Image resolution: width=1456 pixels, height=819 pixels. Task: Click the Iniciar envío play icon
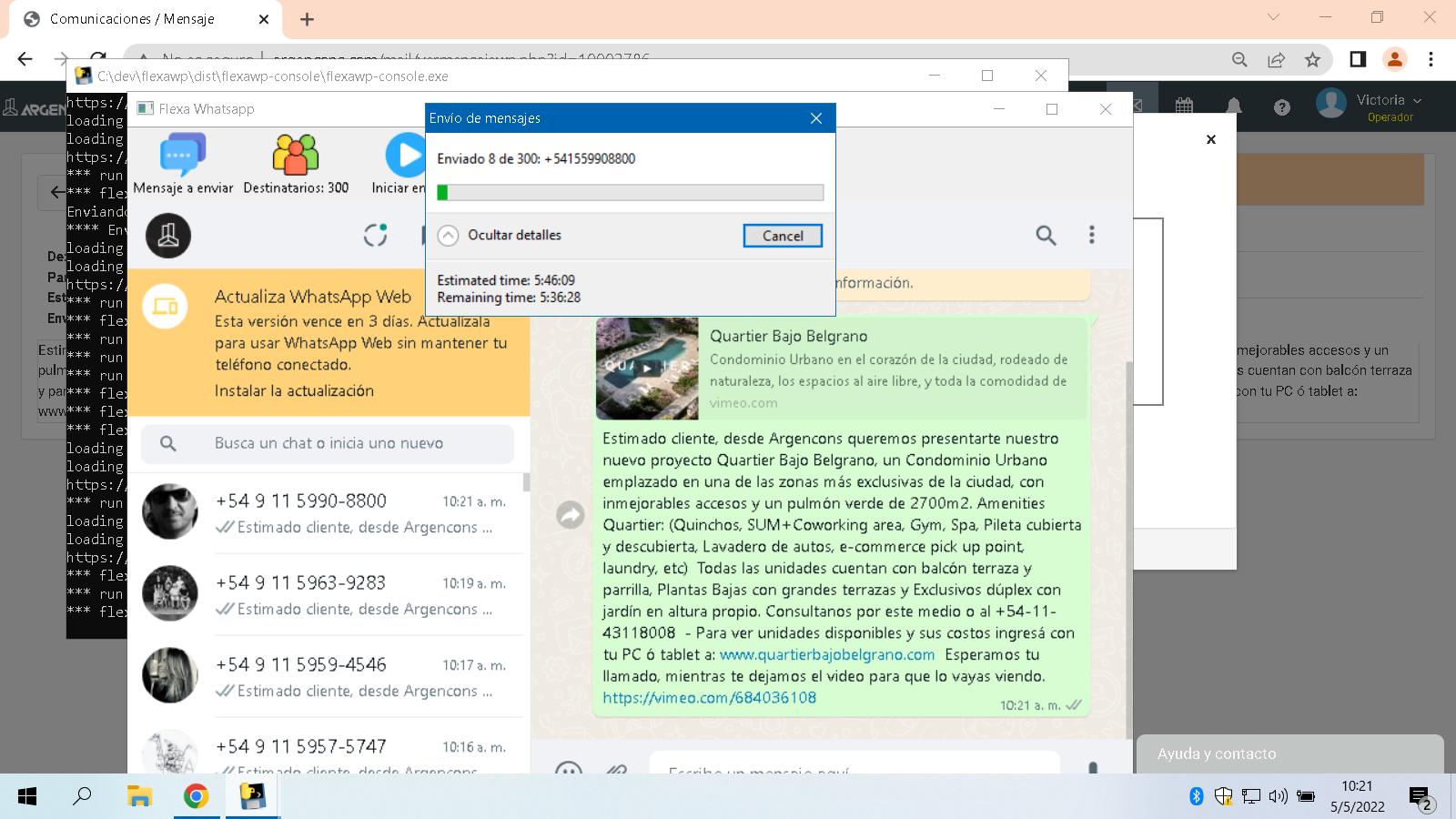pyautogui.click(x=406, y=155)
